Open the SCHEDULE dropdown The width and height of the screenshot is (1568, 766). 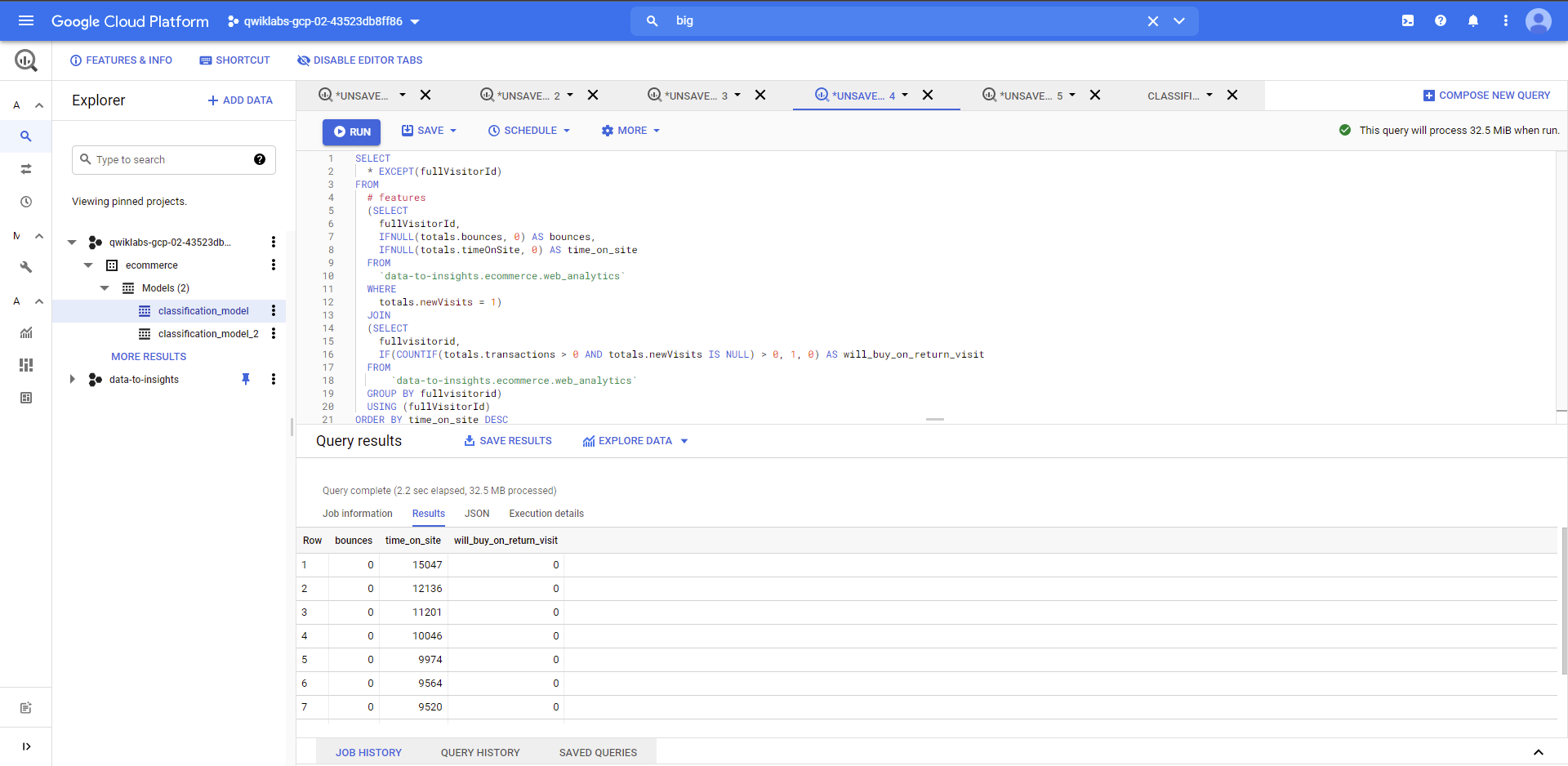pos(528,131)
